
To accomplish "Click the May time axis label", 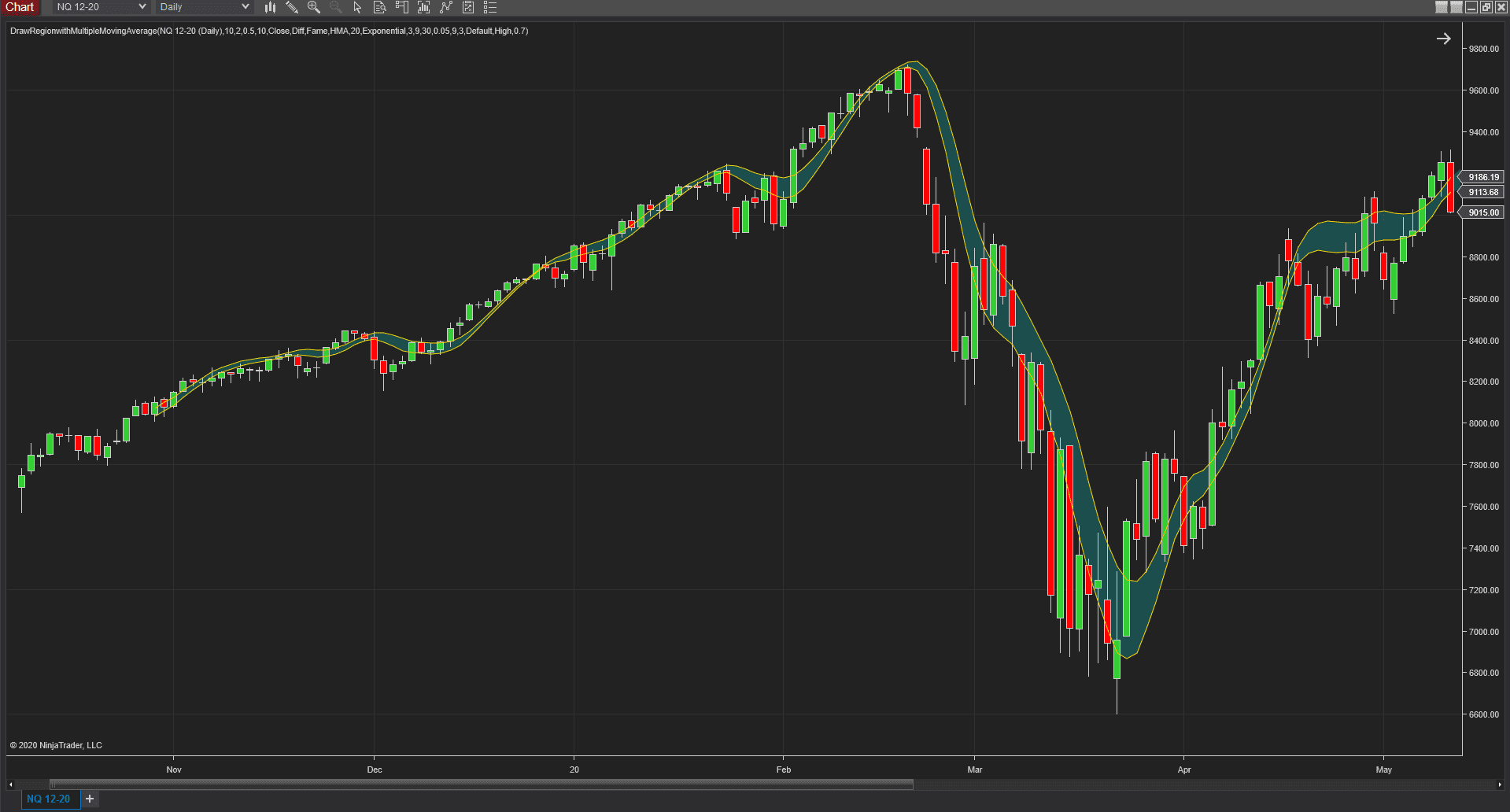I will point(1384,770).
